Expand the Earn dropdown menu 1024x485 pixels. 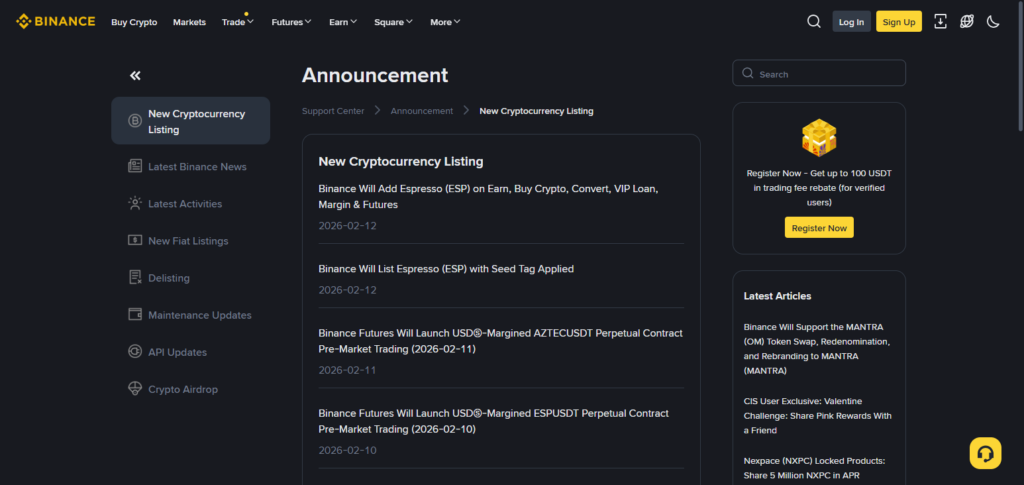click(x=343, y=22)
